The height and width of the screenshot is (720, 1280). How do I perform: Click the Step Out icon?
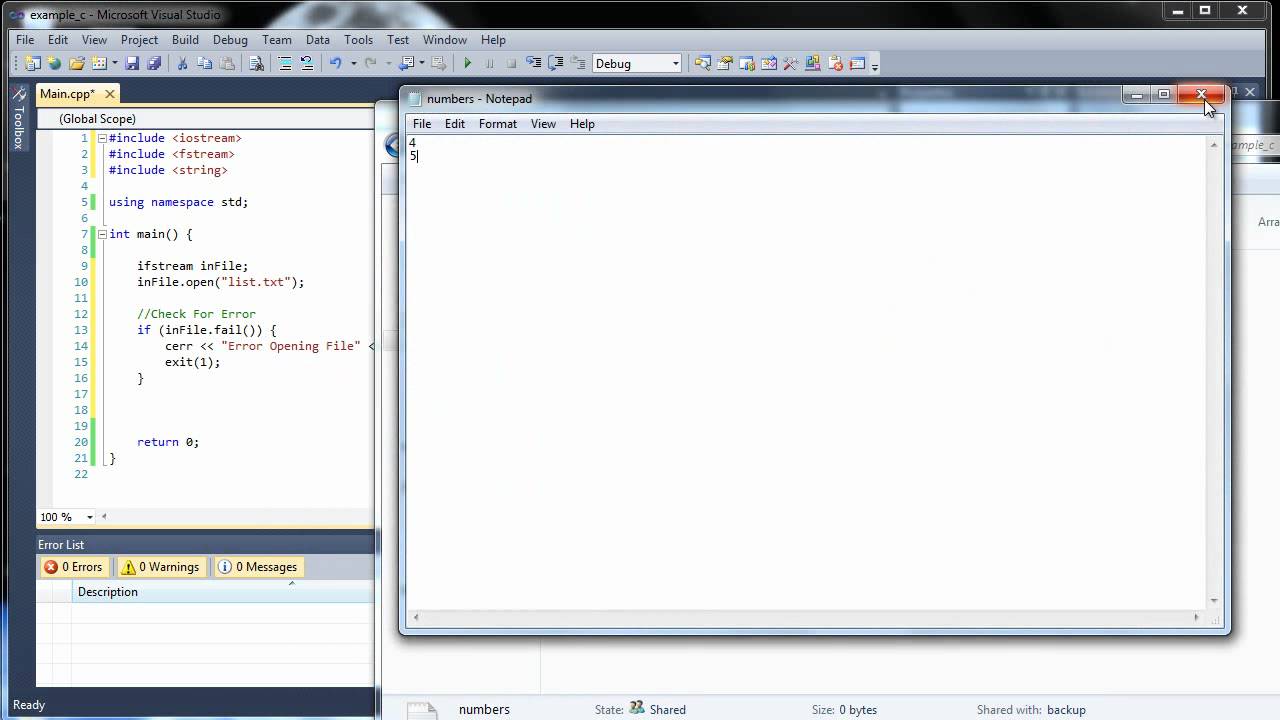click(x=578, y=63)
